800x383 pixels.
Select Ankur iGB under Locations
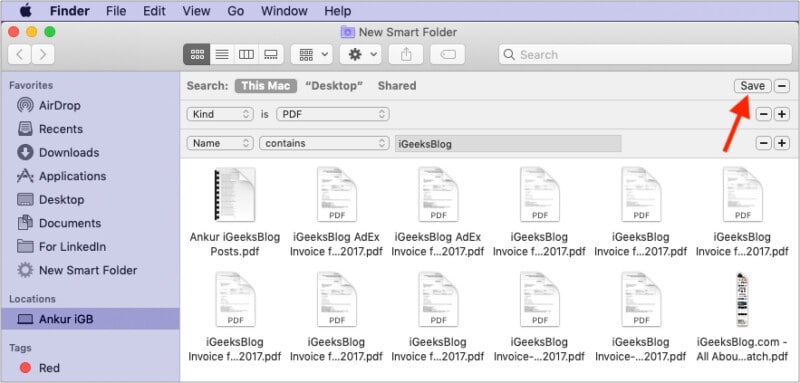pos(90,319)
